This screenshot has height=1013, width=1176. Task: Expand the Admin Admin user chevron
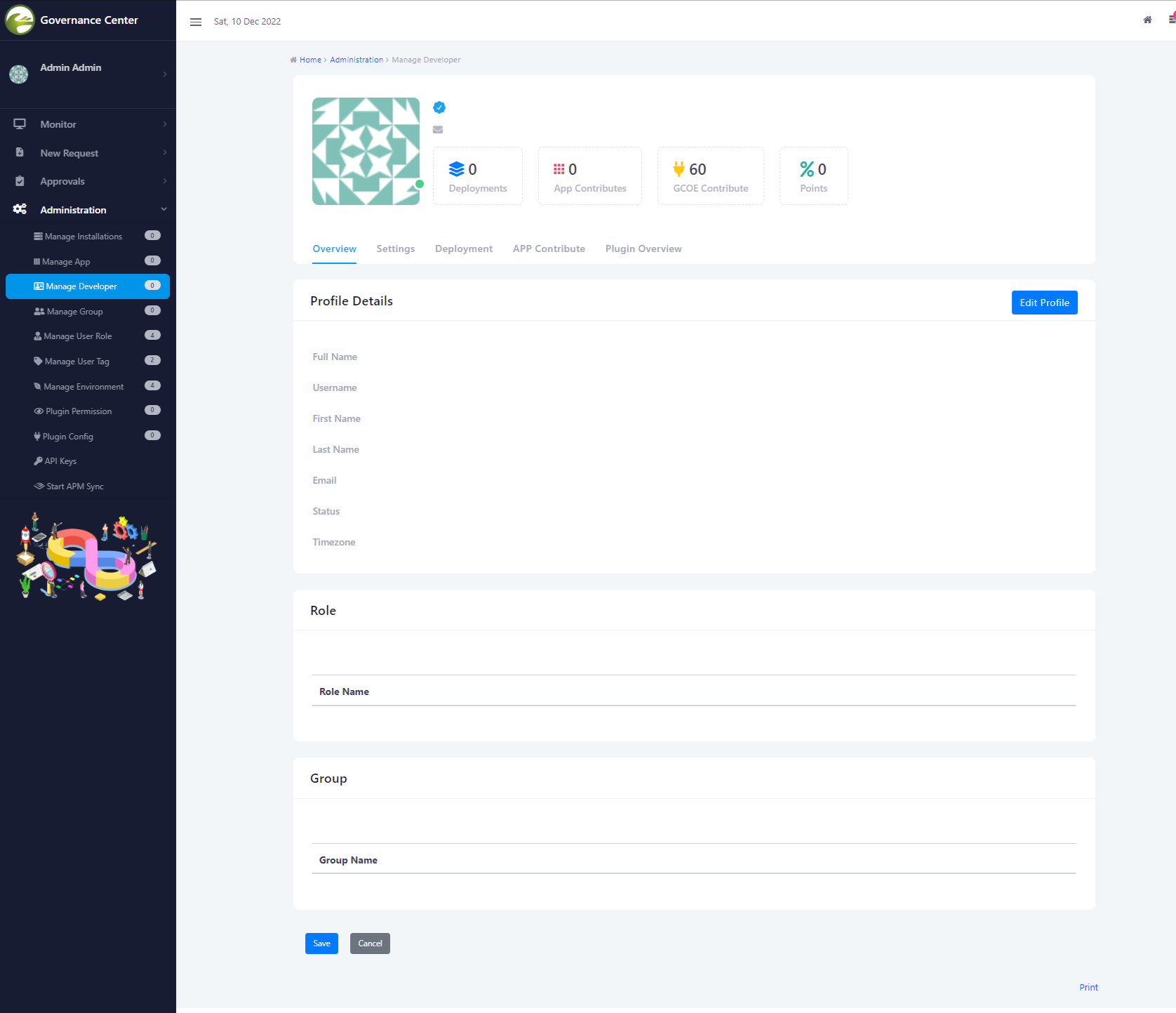(x=165, y=74)
